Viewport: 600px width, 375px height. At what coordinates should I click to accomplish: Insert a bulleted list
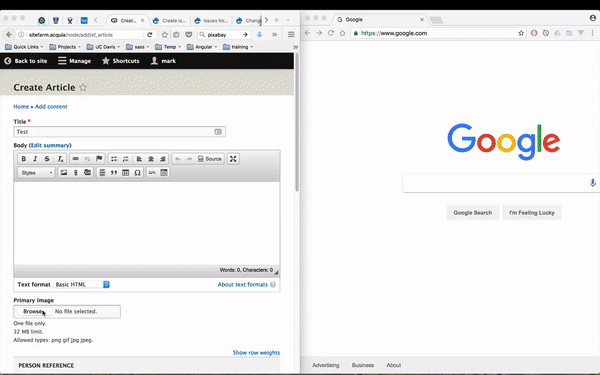pyautogui.click(x=114, y=159)
